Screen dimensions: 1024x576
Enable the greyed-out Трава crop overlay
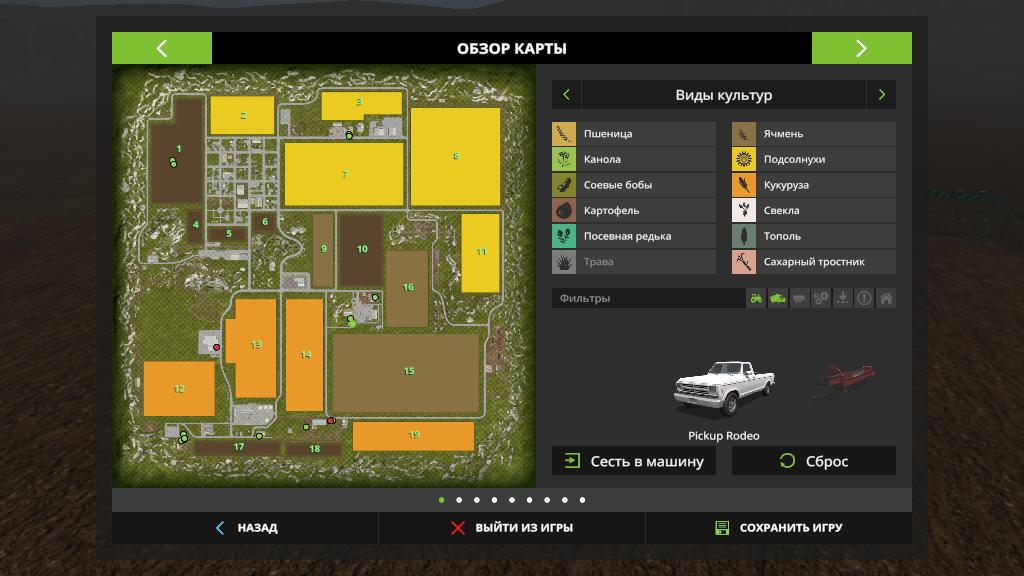pyautogui.click(x=633, y=262)
